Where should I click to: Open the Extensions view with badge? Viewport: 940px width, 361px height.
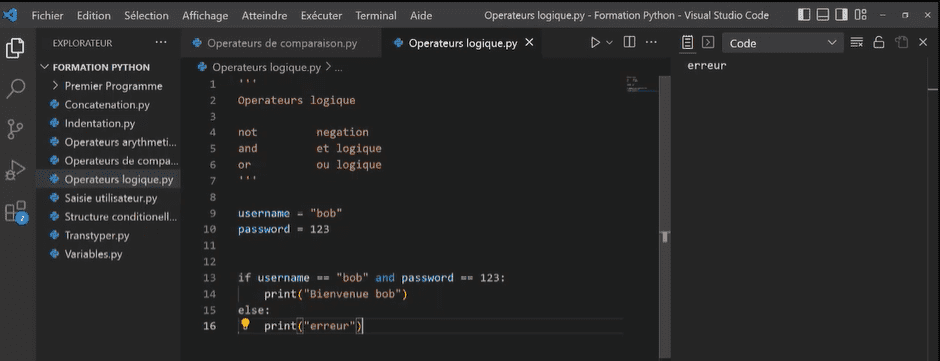(16, 212)
